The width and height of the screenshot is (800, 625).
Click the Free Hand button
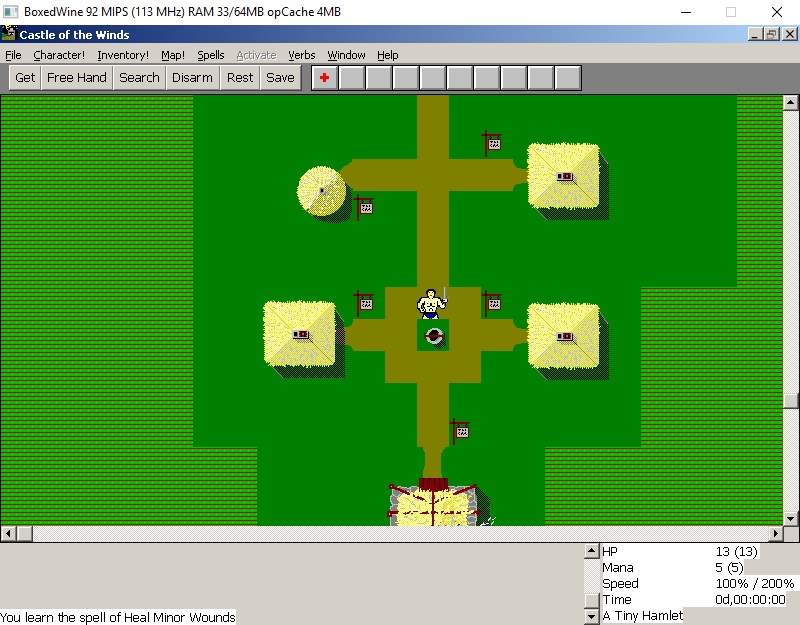tap(77, 78)
